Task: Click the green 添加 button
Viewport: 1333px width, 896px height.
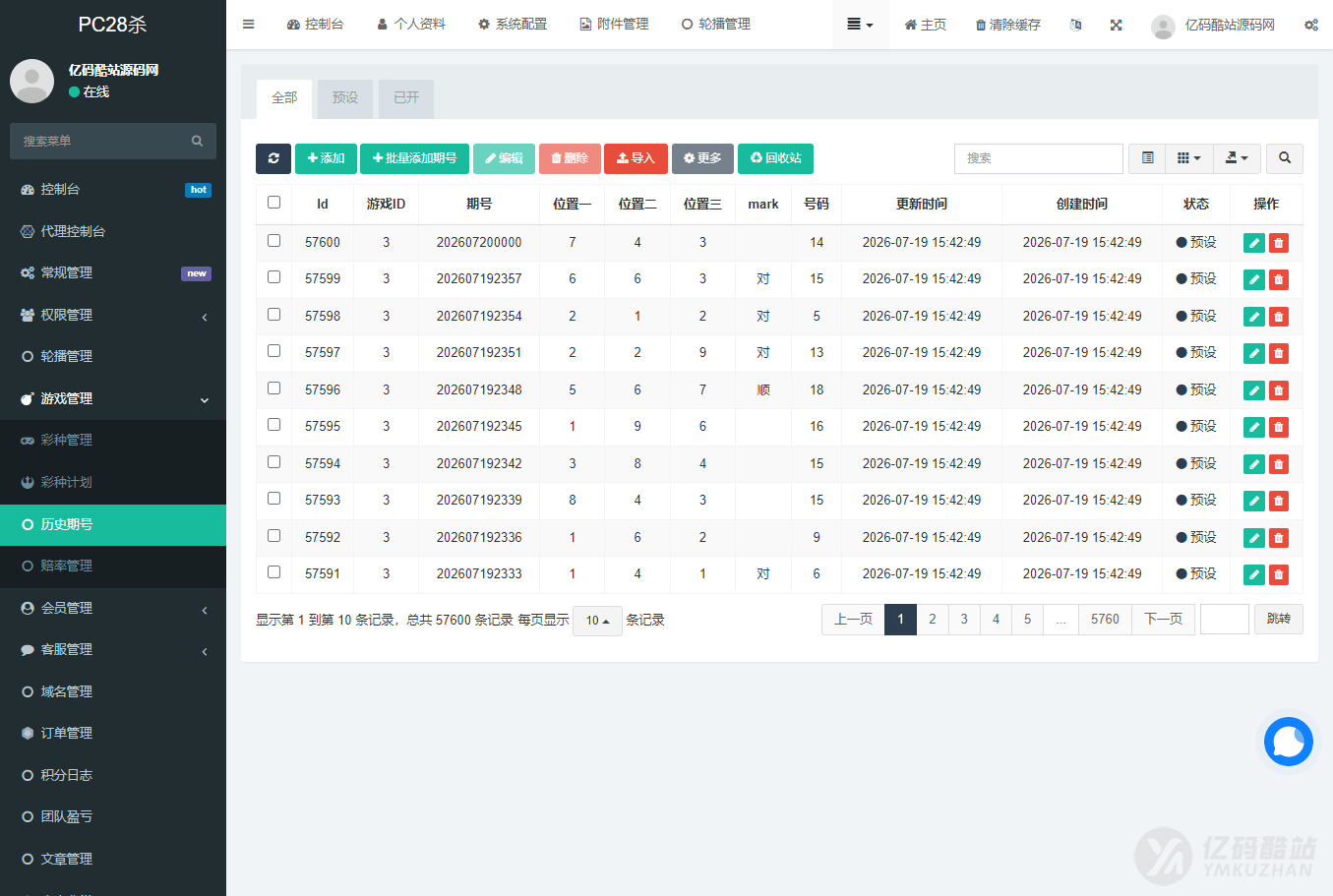Action: (326, 158)
